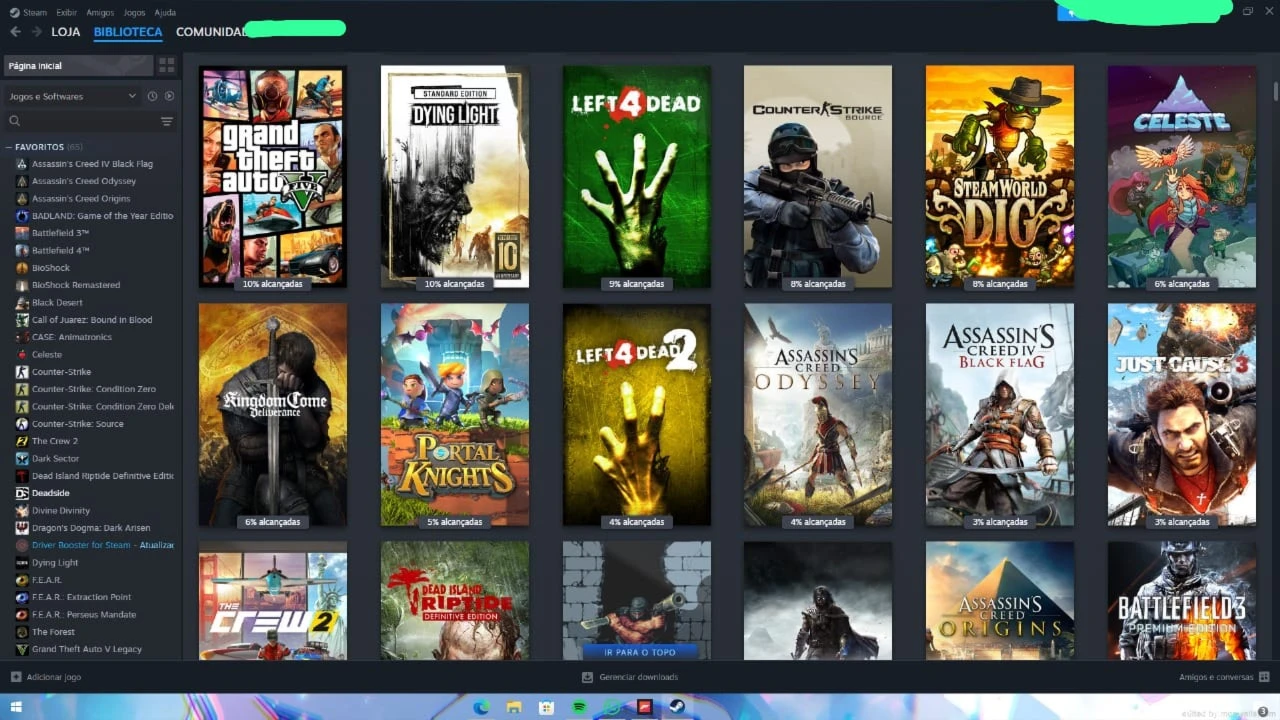Click Adicionar jogo link
Screen dimensions: 1280x720
tap(54, 677)
